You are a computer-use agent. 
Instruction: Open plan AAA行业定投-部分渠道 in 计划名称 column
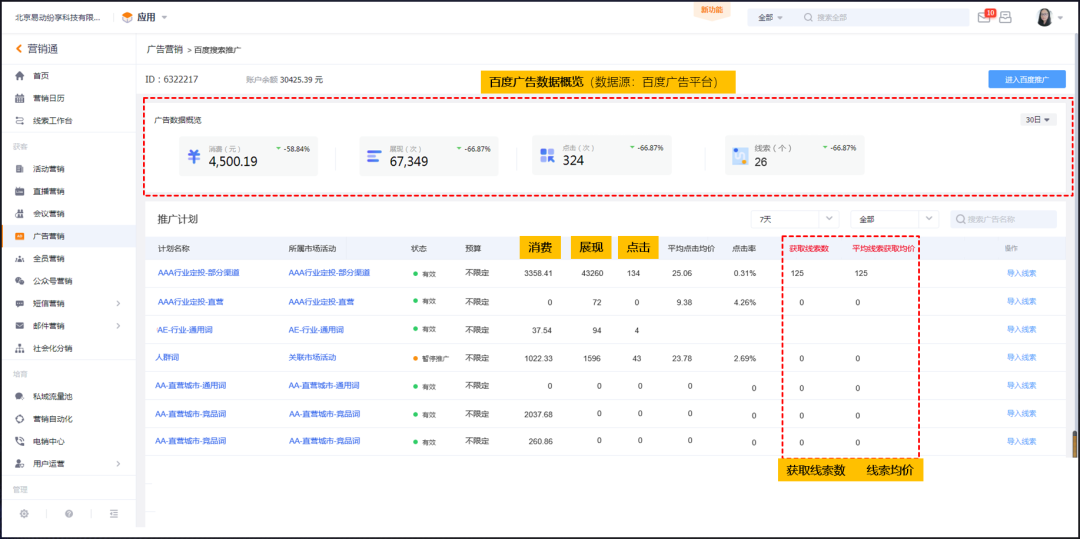(199, 273)
